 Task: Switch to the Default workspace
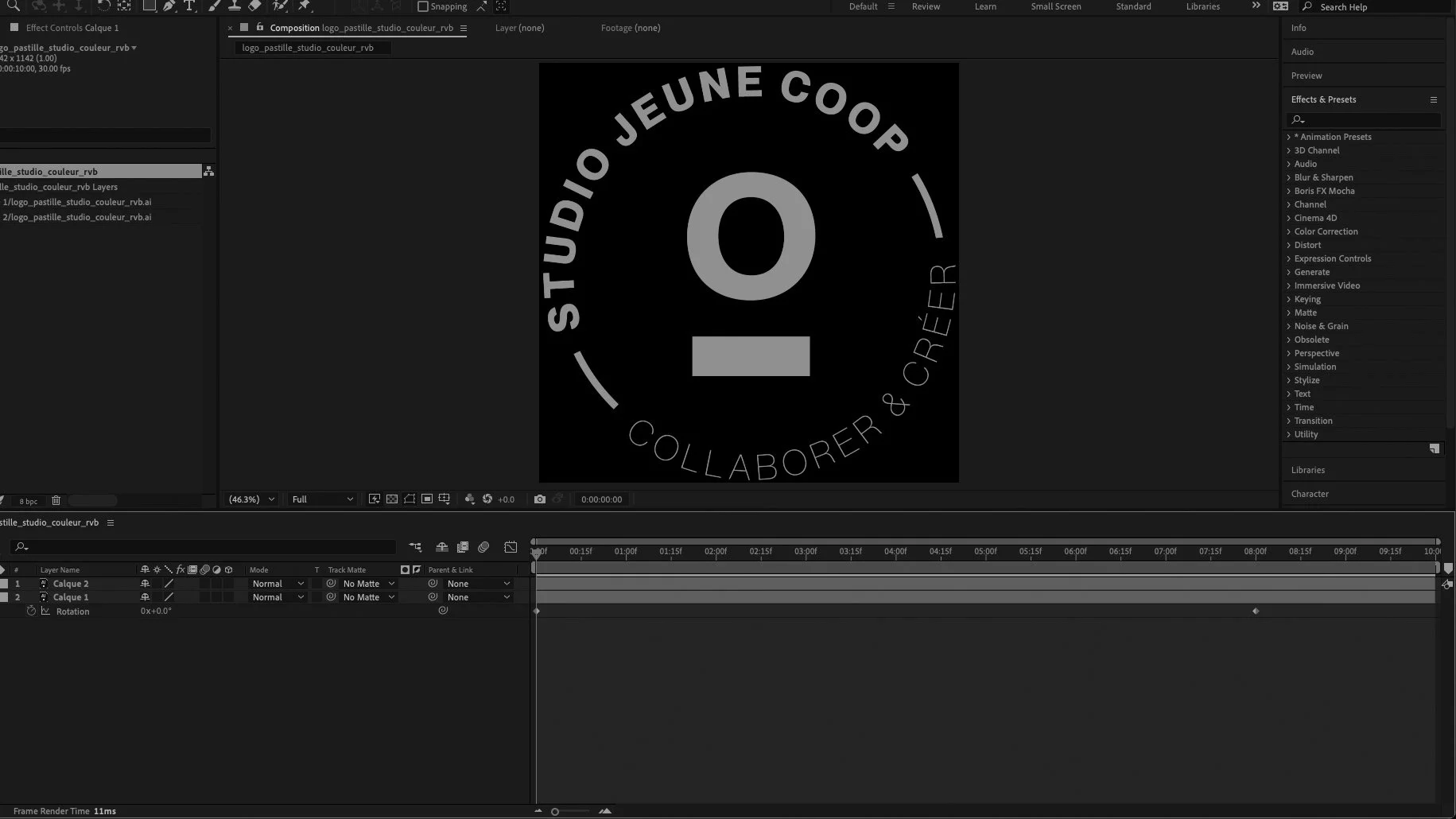tap(863, 6)
